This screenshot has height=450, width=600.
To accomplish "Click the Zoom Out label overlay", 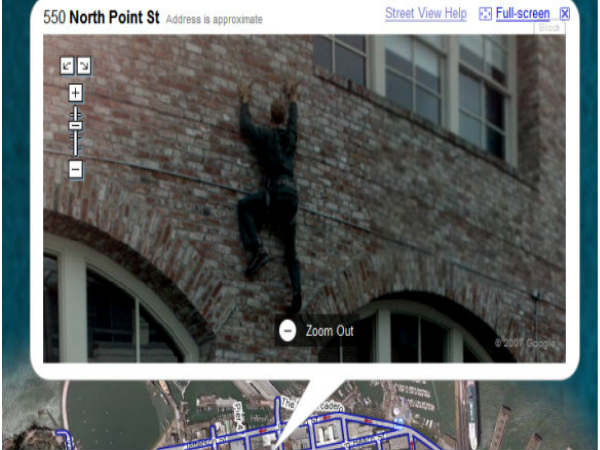I will pyautogui.click(x=329, y=331).
